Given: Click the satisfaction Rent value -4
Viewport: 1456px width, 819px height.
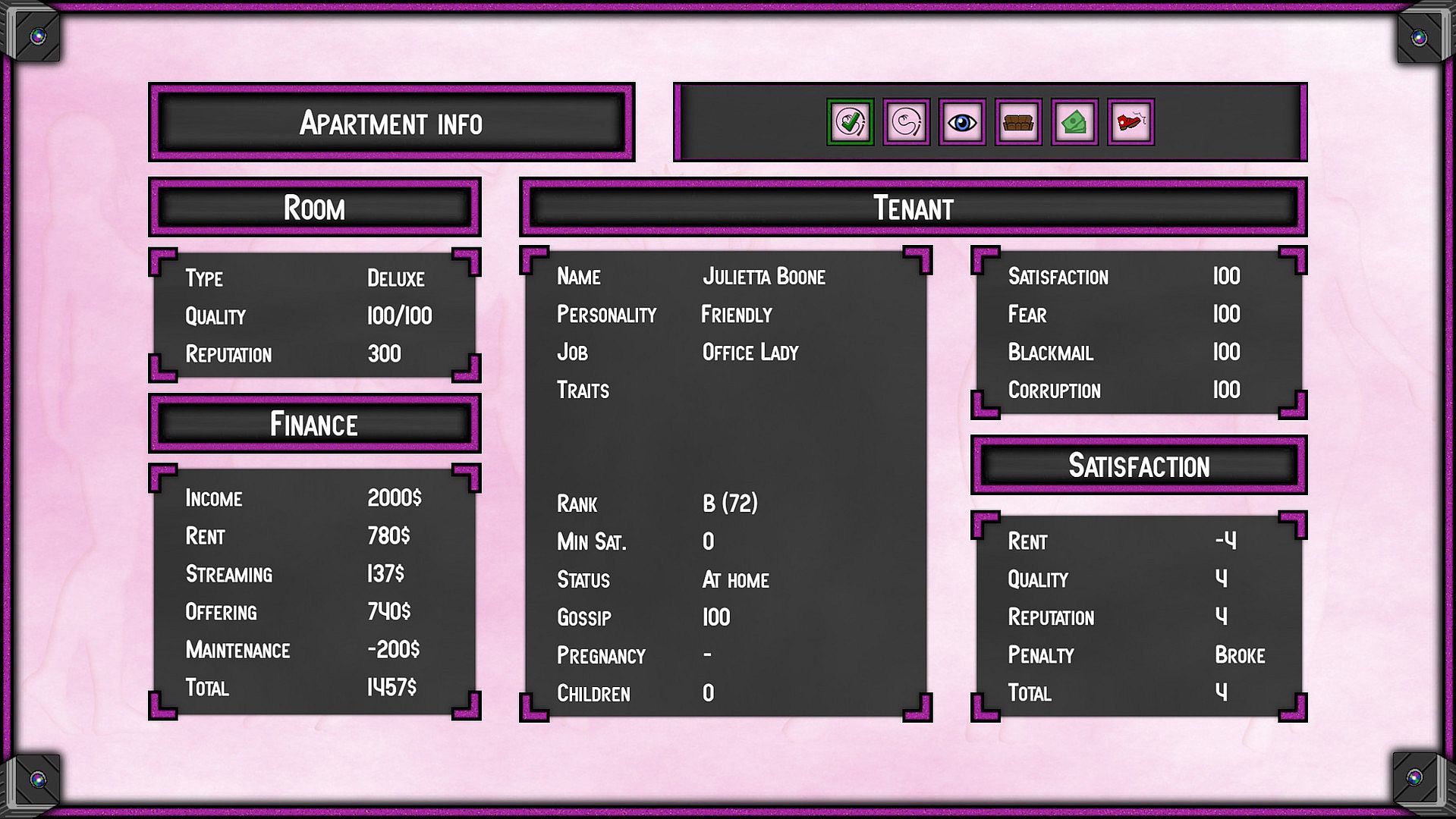Looking at the screenshot, I should click(x=1226, y=541).
